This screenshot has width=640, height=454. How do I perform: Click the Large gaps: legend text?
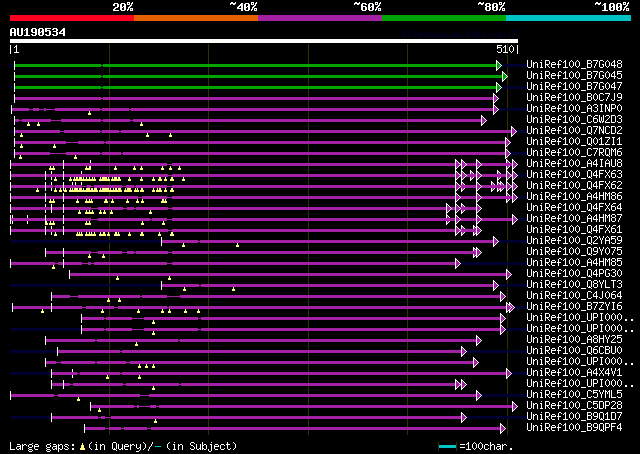point(42,447)
